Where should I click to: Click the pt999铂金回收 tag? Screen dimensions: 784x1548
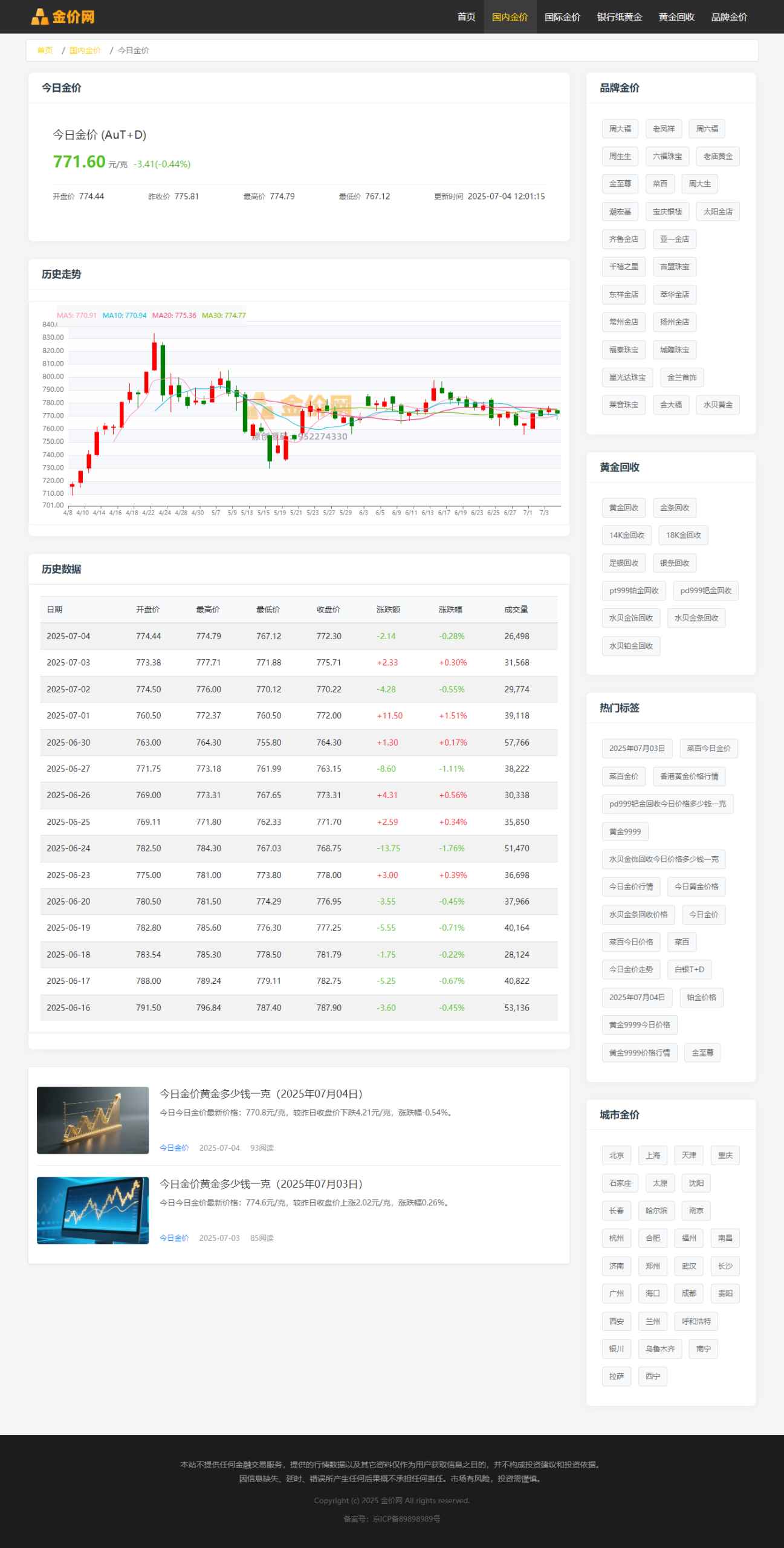point(633,591)
